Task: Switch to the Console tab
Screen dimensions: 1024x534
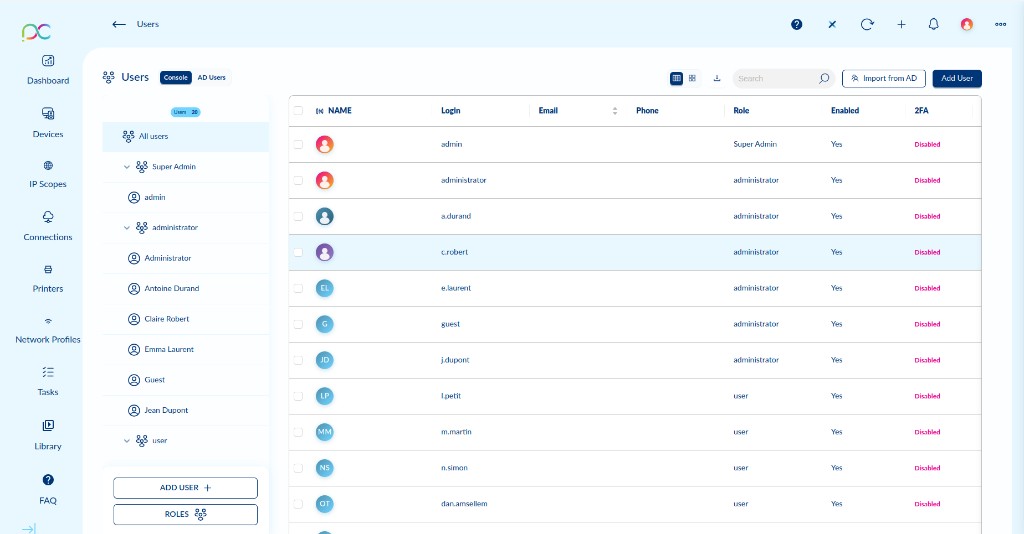Action: (x=176, y=78)
